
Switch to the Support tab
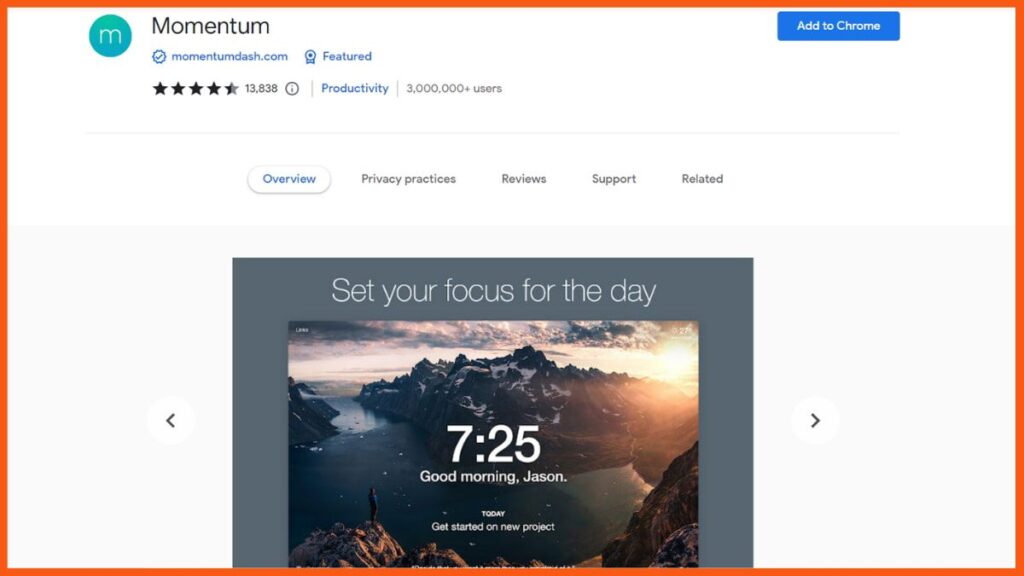pos(614,179)
